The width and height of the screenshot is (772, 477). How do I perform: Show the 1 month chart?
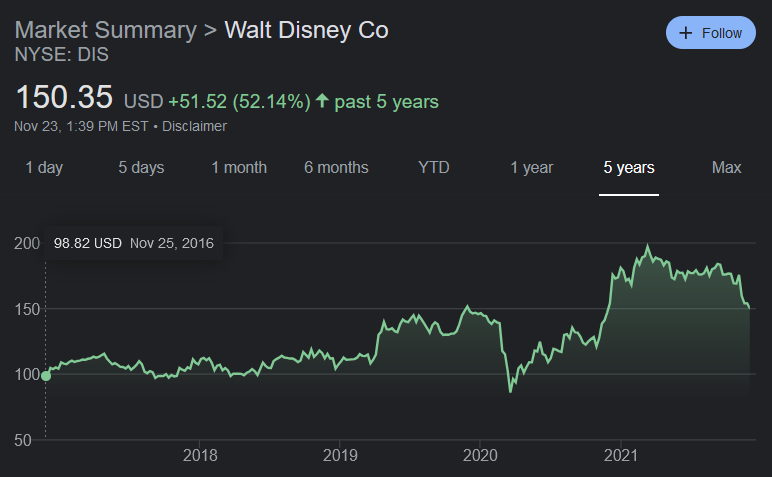coord(239,167)
